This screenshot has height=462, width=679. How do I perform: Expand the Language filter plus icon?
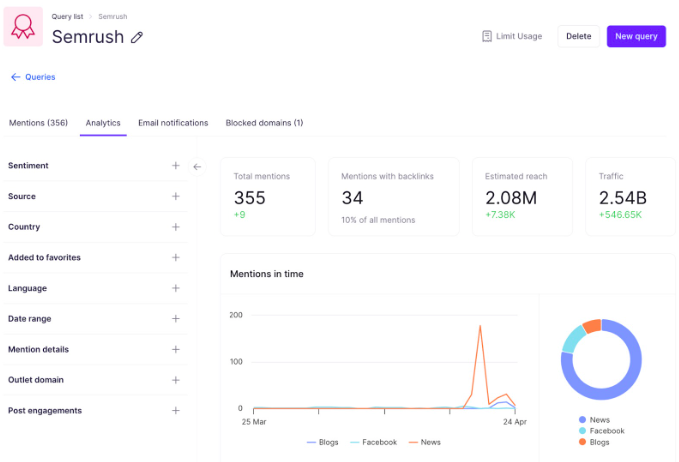point(175,288)
